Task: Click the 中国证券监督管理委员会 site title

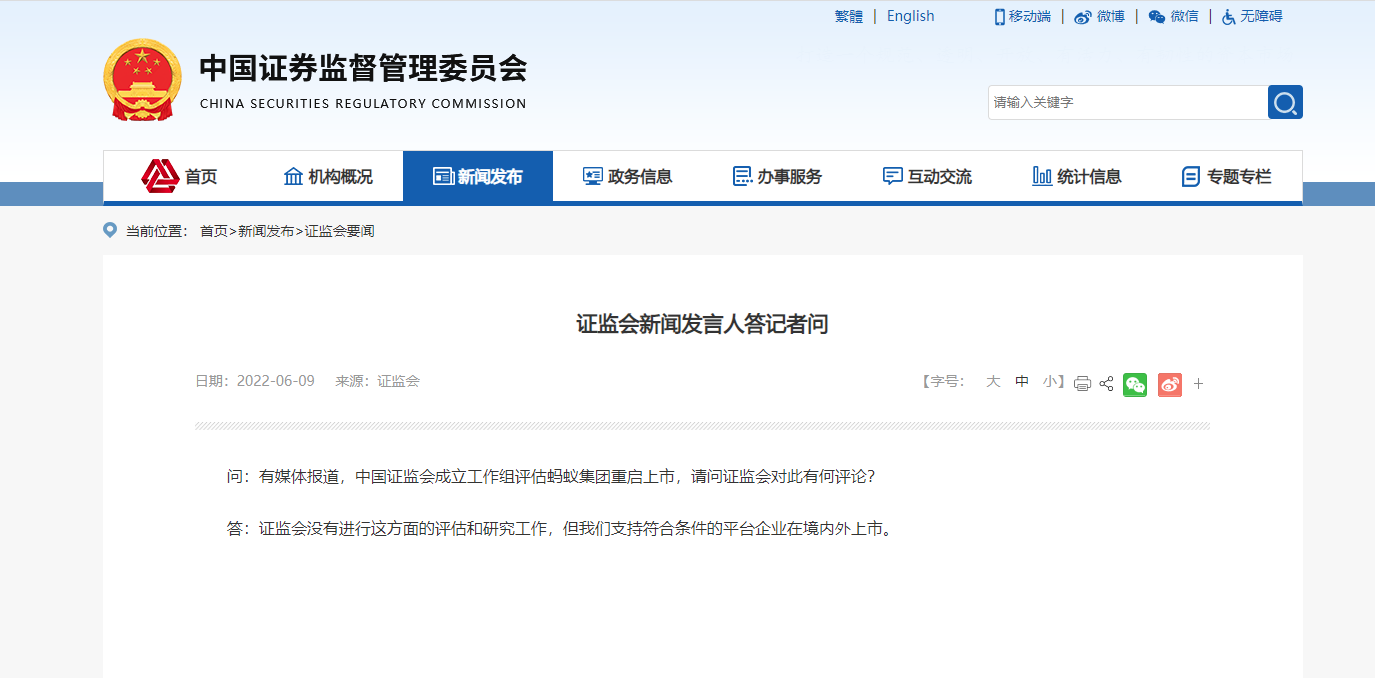Action: coord(363,68)
